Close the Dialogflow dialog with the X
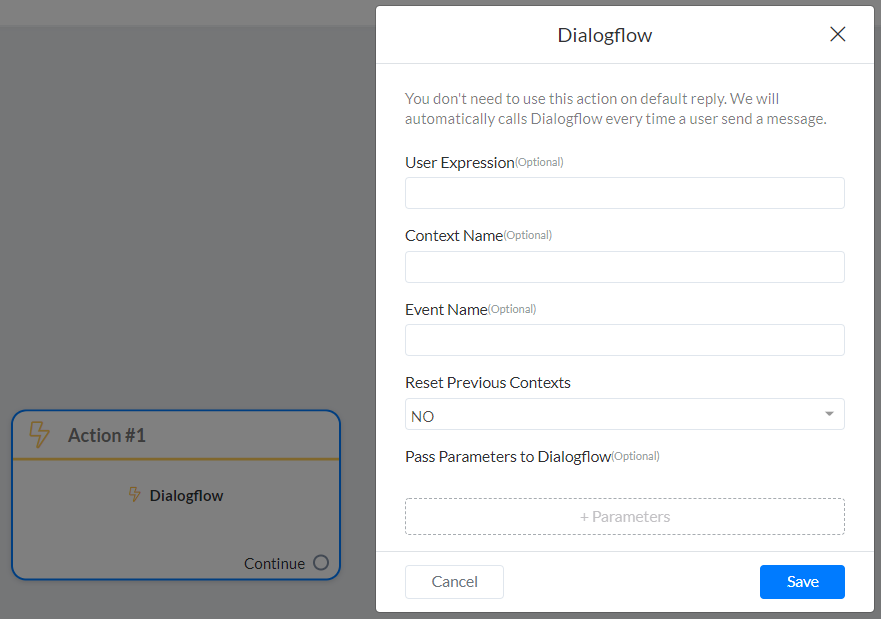Screen dimensions: 881x619 [838, 34]
